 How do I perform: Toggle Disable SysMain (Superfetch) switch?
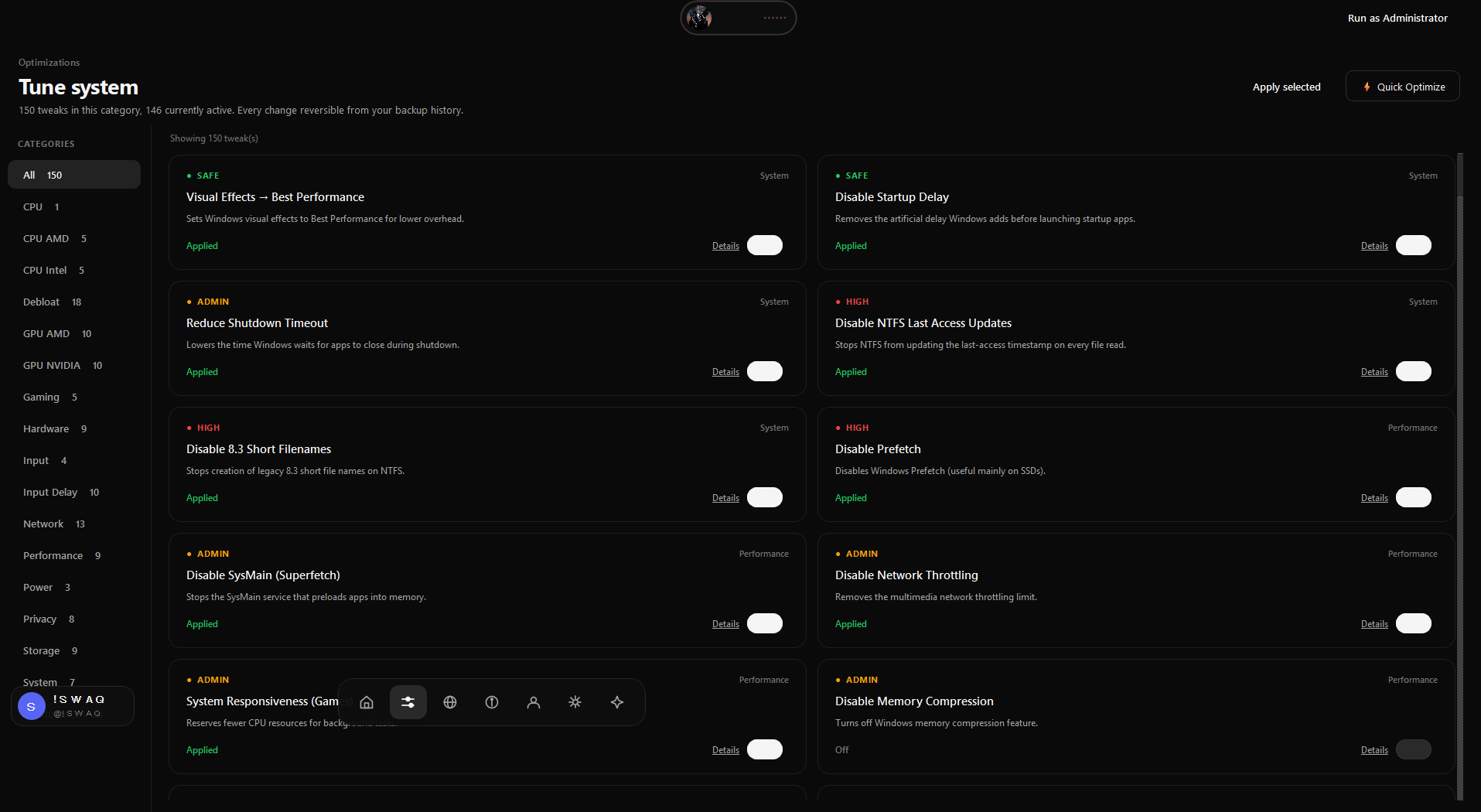click(x=765, y=623)
